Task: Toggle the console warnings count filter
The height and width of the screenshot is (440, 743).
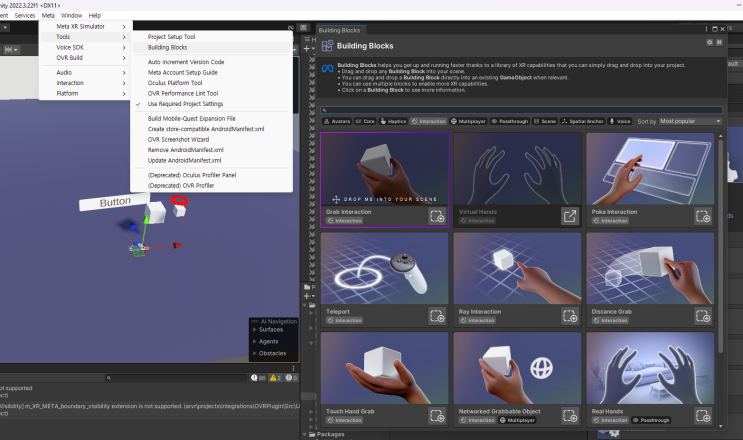Action: [275, 378]
